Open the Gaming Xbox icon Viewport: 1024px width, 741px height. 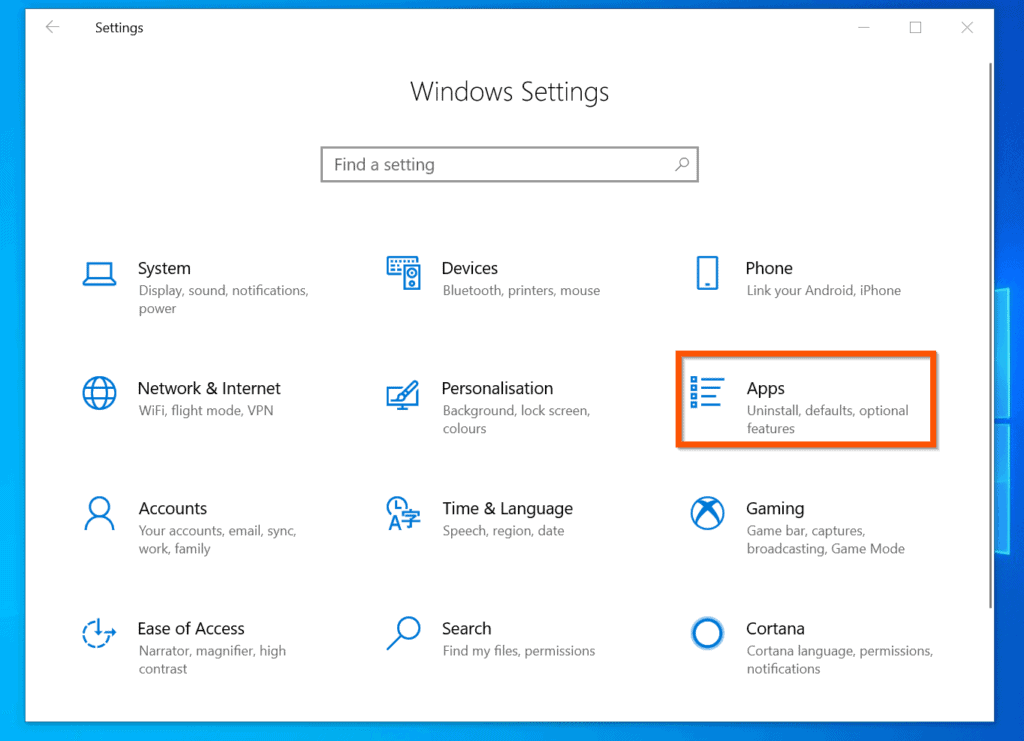click(707, 514)
